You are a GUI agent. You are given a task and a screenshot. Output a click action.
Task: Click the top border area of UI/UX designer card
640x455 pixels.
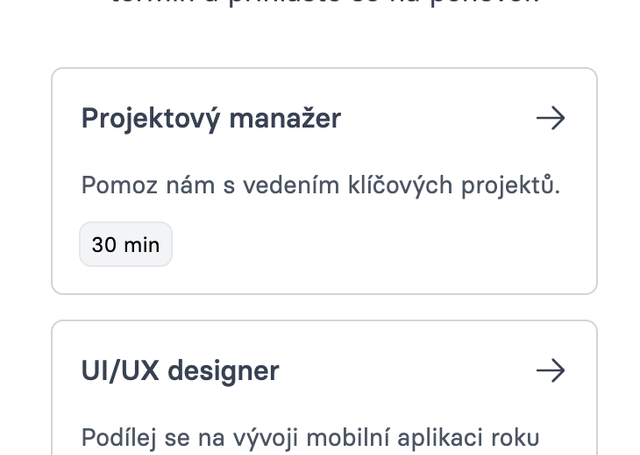coord(325,322)
